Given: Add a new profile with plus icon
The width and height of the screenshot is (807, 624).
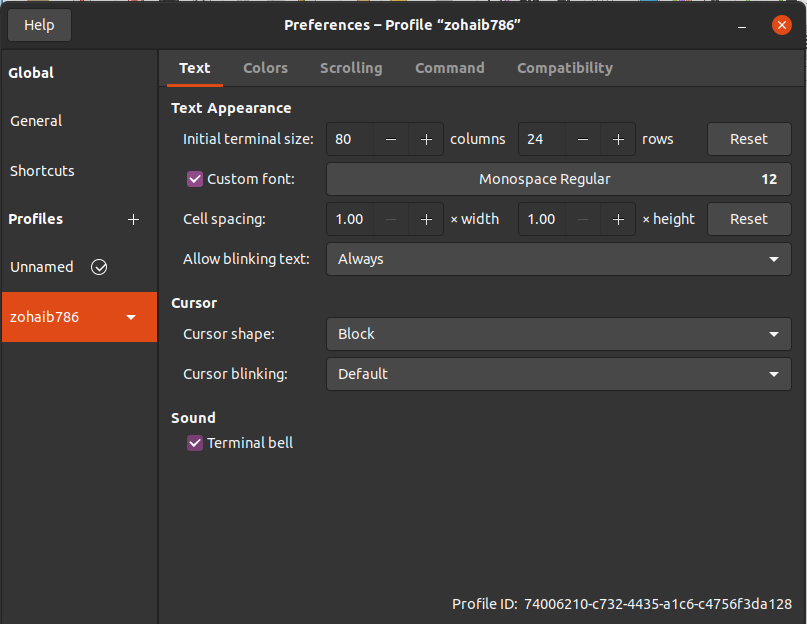Looking at the screenshot, I should pos(133,219).
